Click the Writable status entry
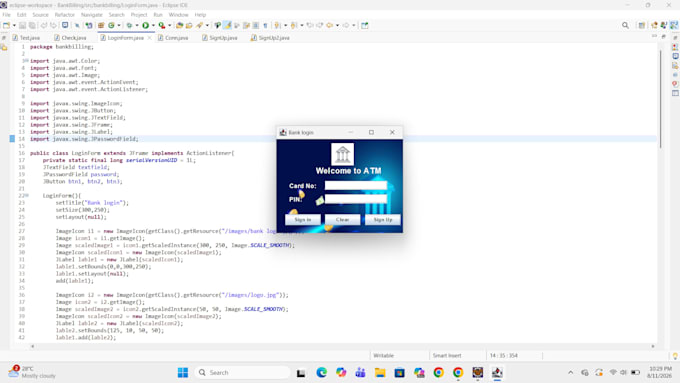This screenshot has width=680, height=383. click(x=384, y=355)
